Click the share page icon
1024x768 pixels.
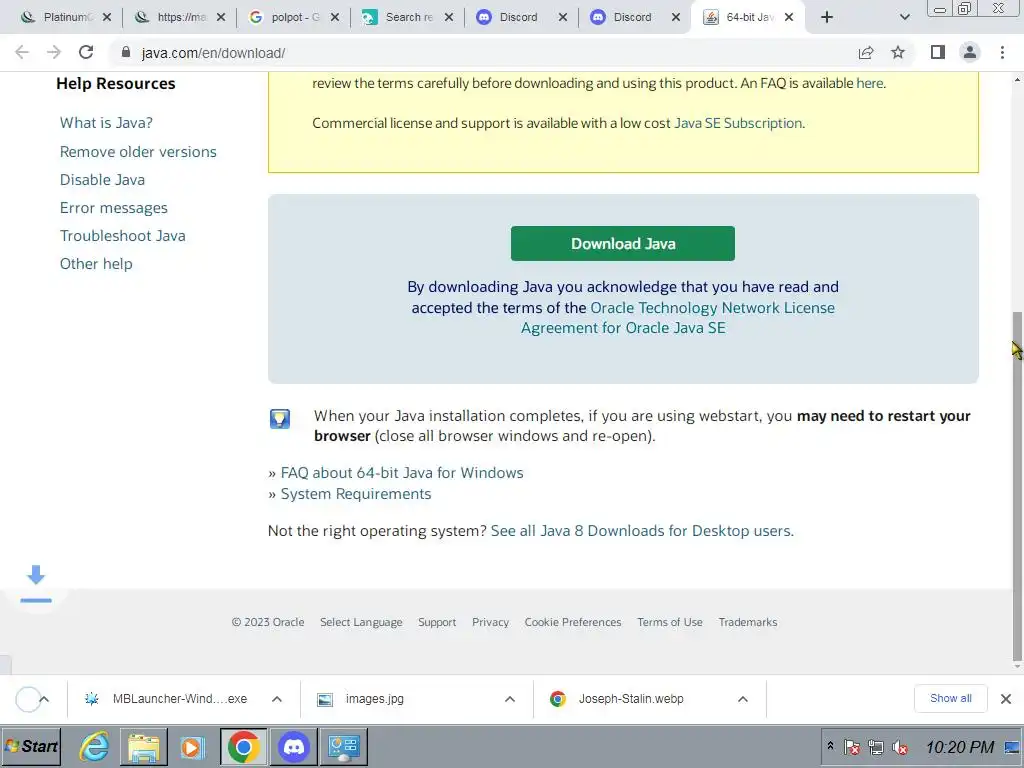(x=866, y=52)
